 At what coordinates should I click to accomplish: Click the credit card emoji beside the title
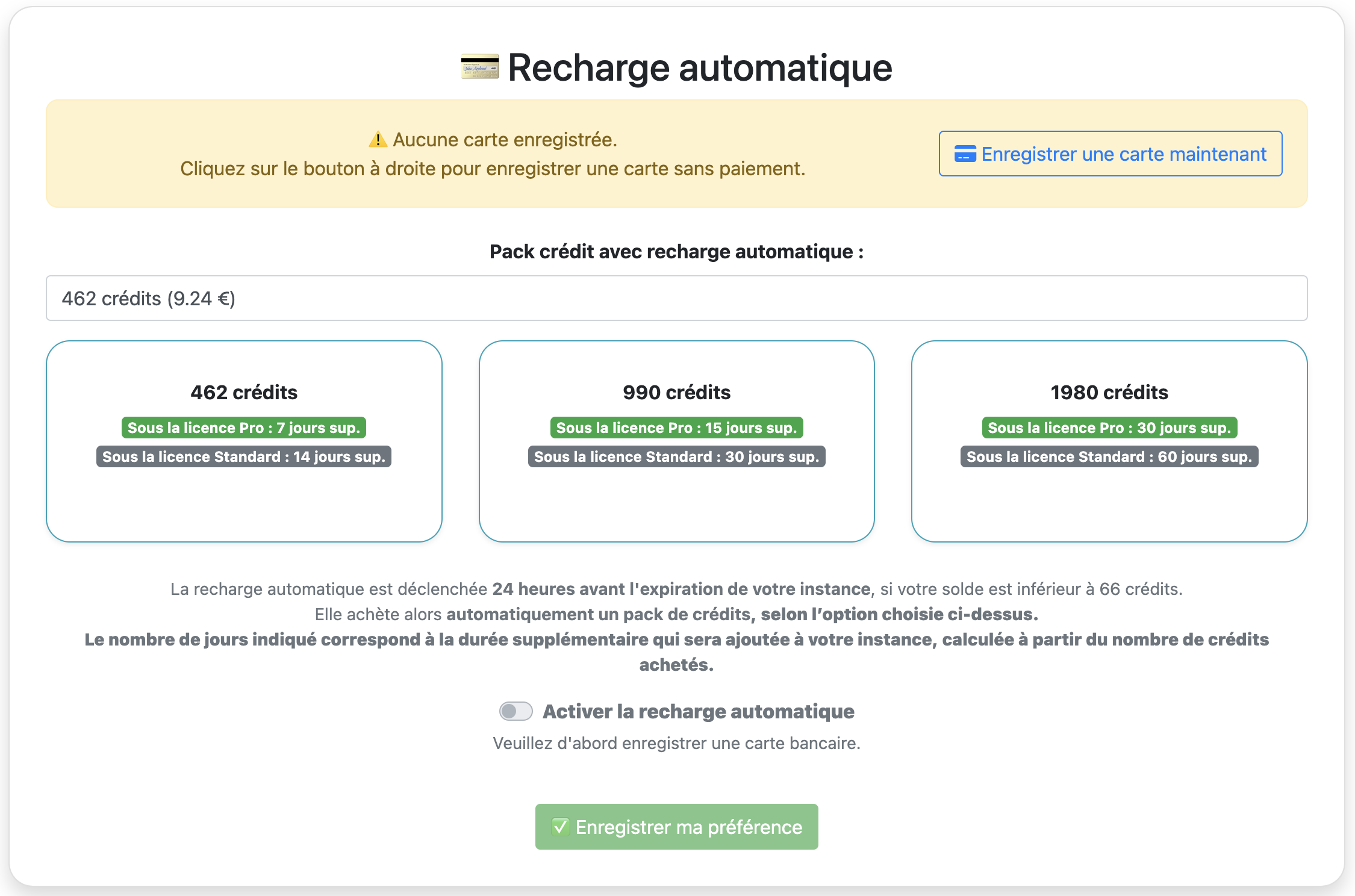[x=480, y=67]
